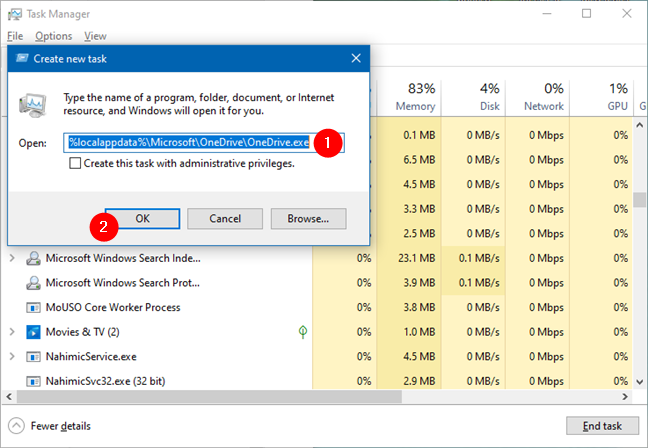Click the 0.1 MB memory value

tap(419, 136)
